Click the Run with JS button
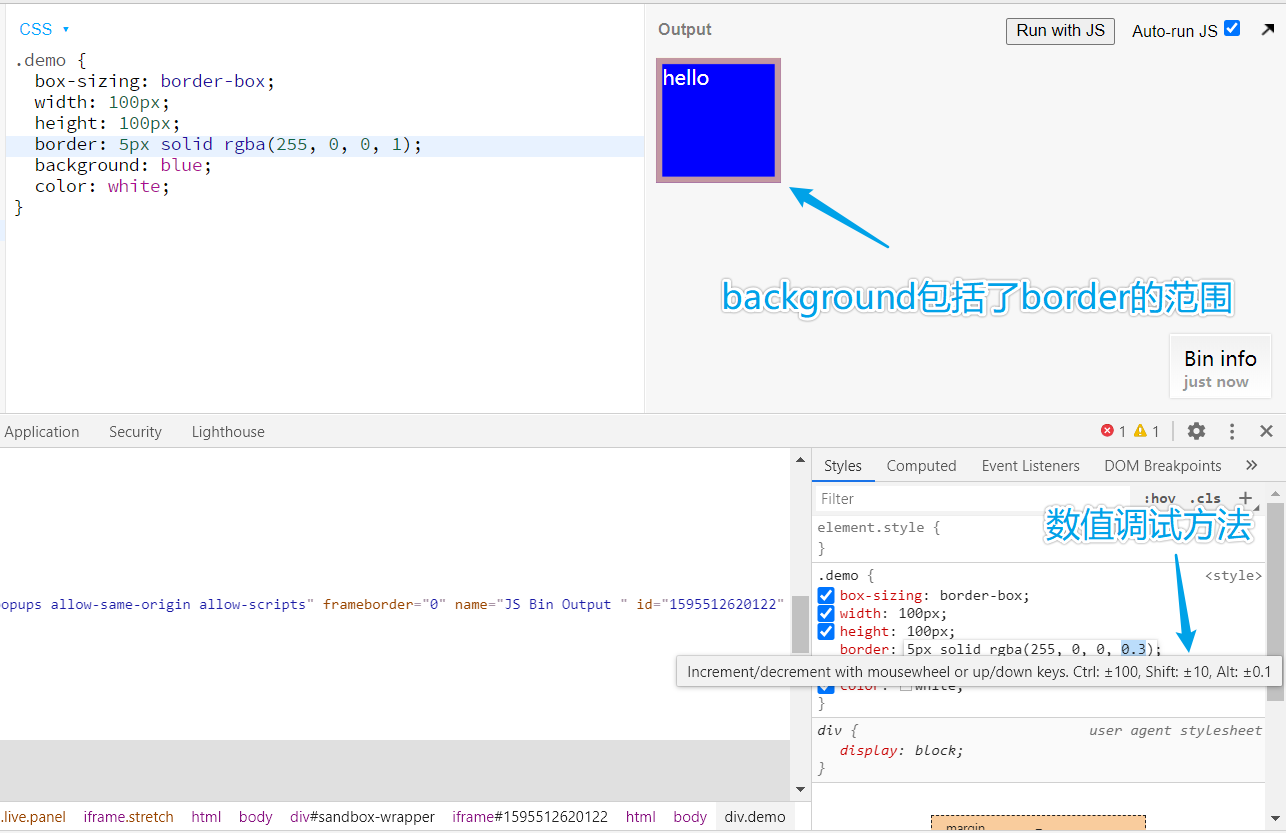The image size is (1286, 833). point(1060,30)
